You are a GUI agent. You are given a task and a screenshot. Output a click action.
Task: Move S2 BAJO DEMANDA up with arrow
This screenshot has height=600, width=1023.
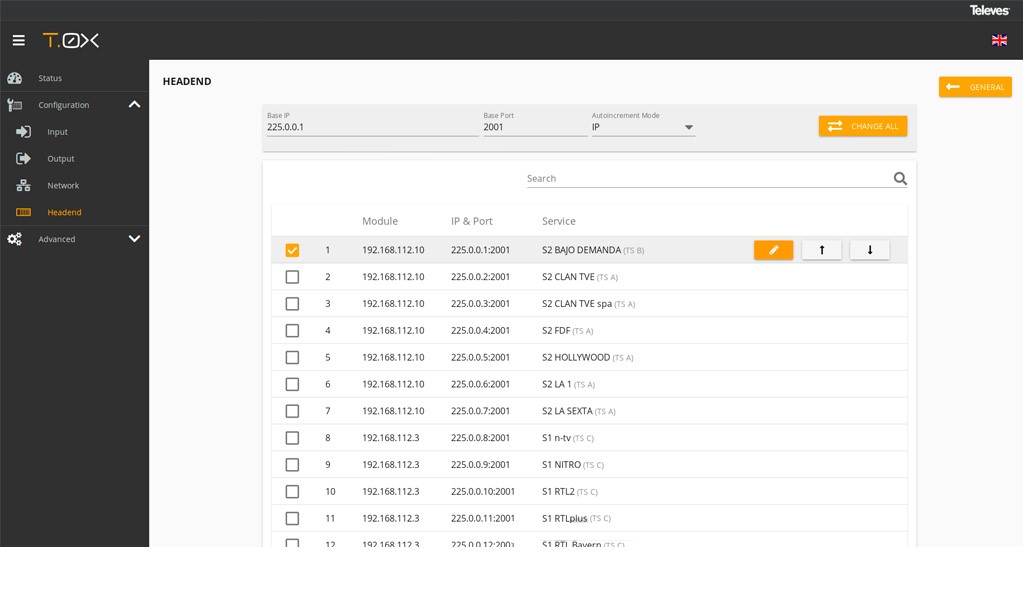tap(821, 250)
